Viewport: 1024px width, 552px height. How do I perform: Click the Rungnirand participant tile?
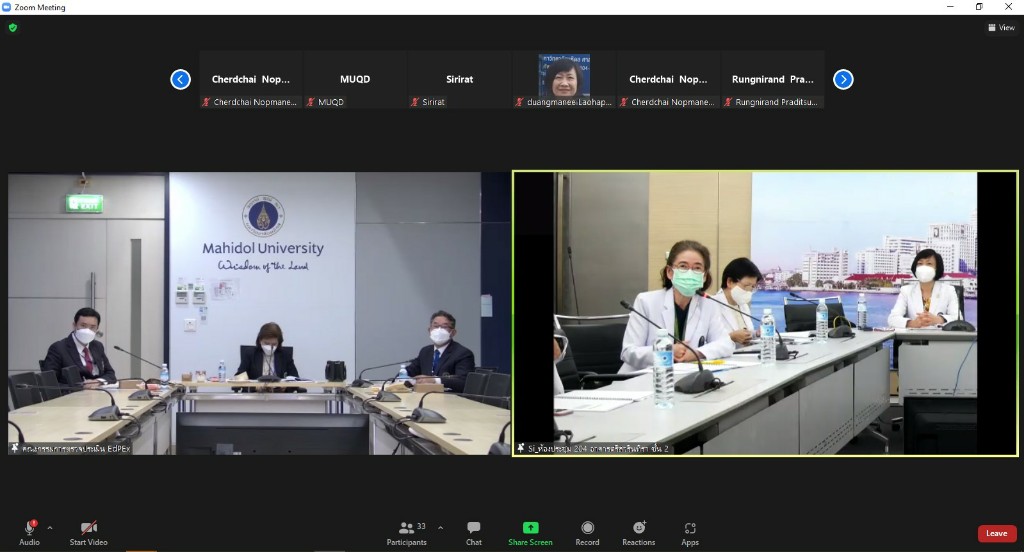(772, 79)
